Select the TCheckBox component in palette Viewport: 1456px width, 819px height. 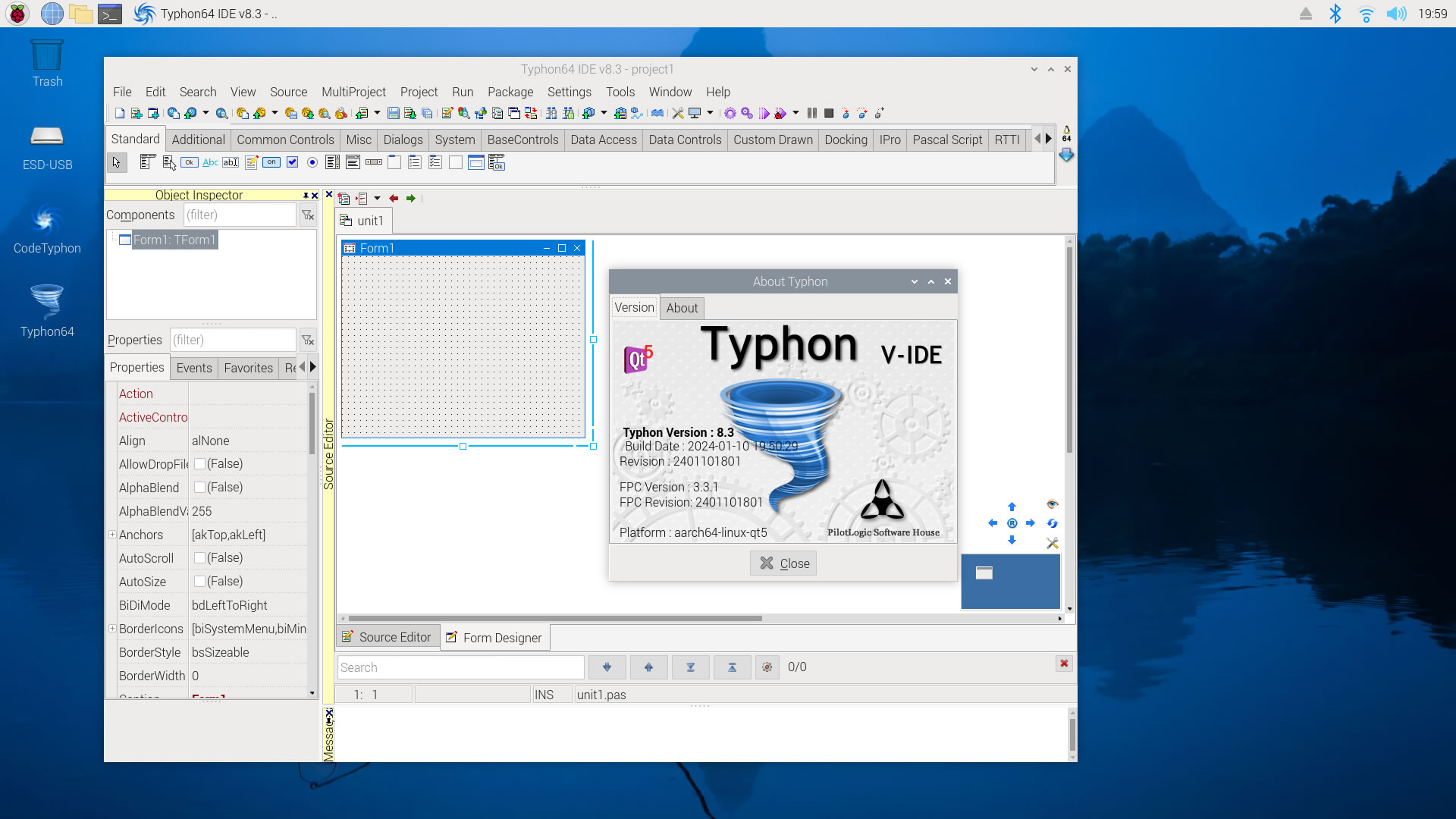point(292,162)
